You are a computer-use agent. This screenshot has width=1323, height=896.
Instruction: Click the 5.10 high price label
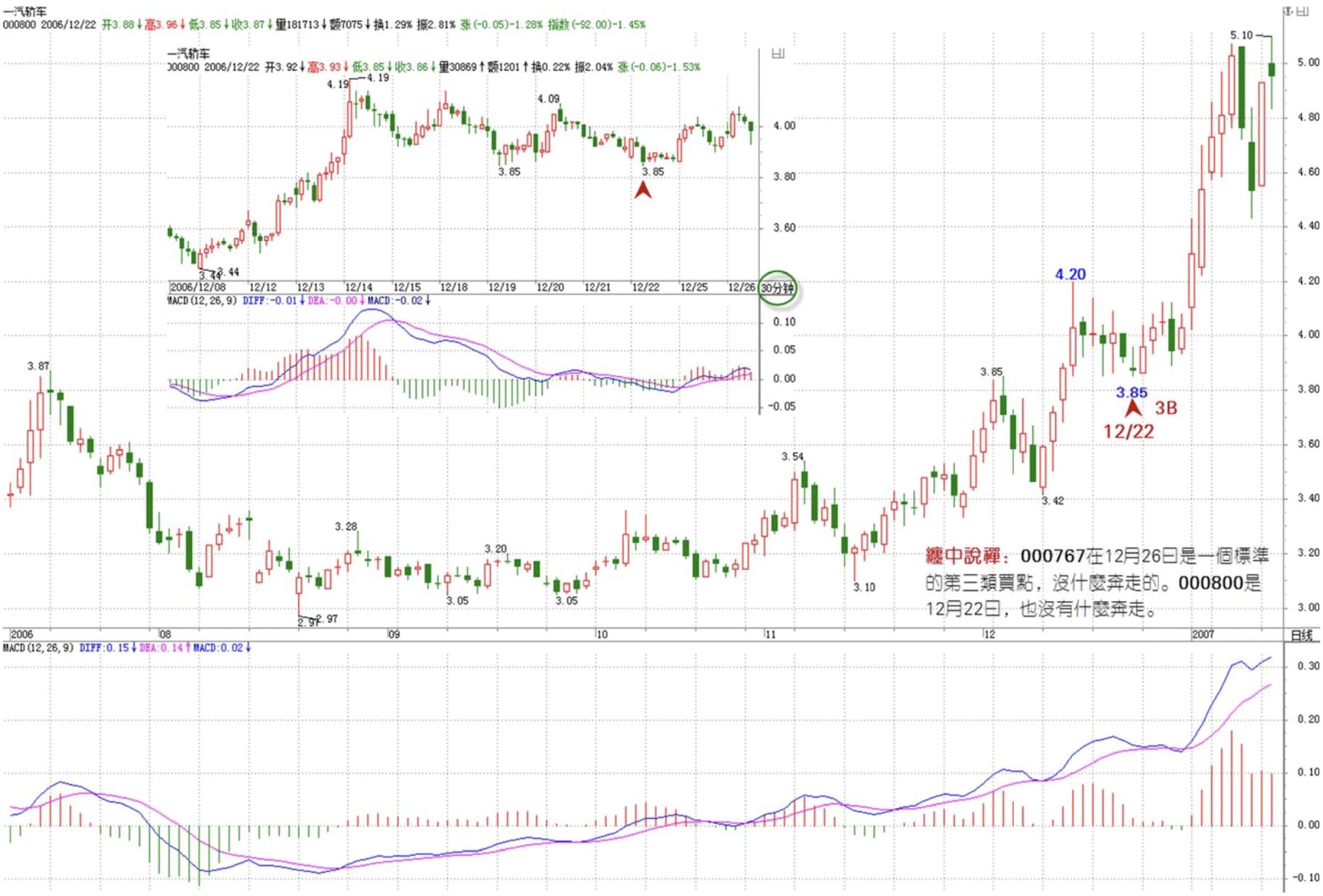tap(1241, 35)
